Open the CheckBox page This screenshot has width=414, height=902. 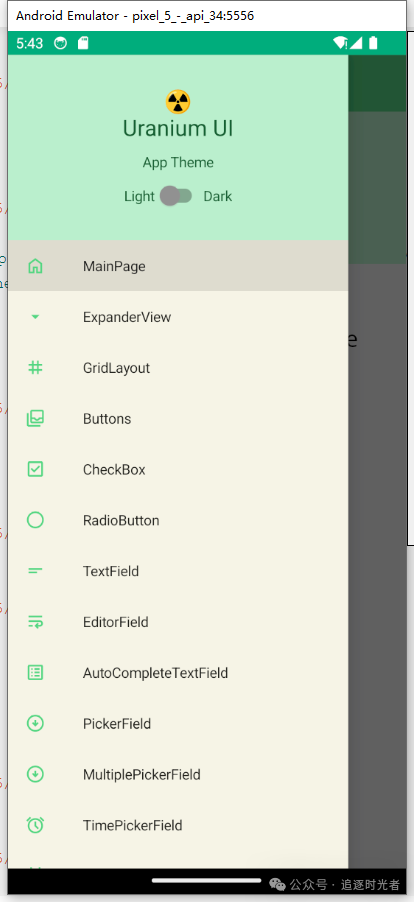click(x=178, y=469)
